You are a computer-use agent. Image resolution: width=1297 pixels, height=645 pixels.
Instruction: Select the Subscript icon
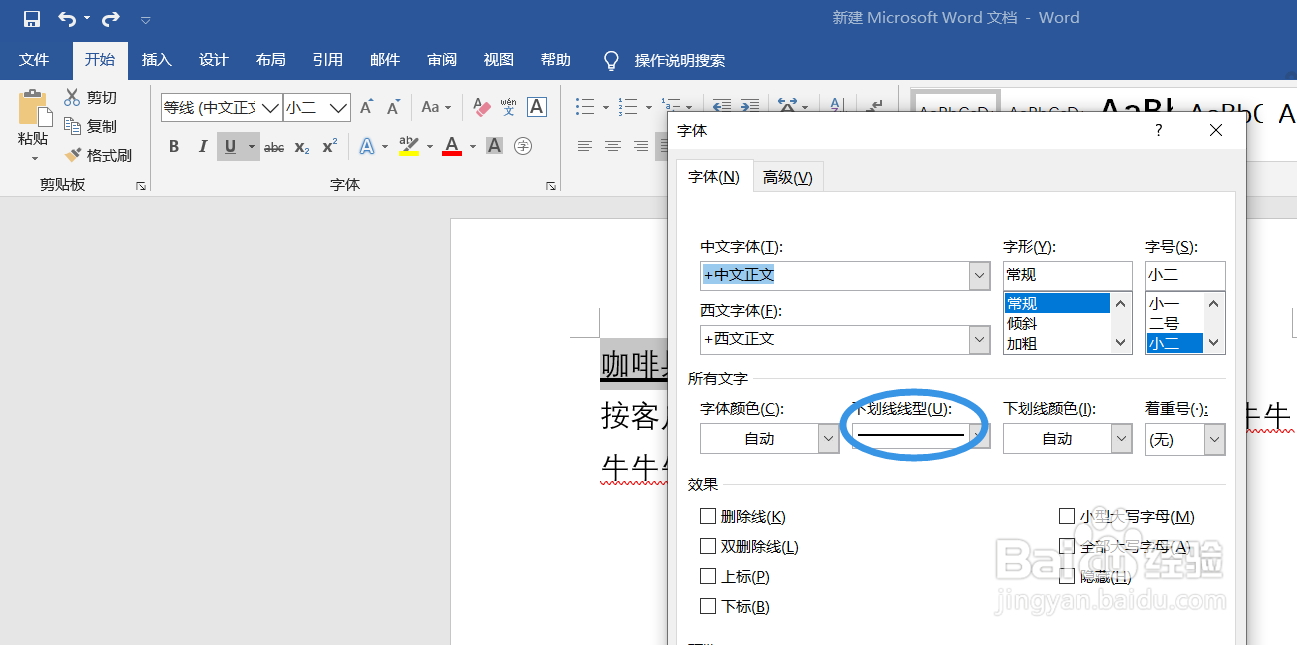301,146
